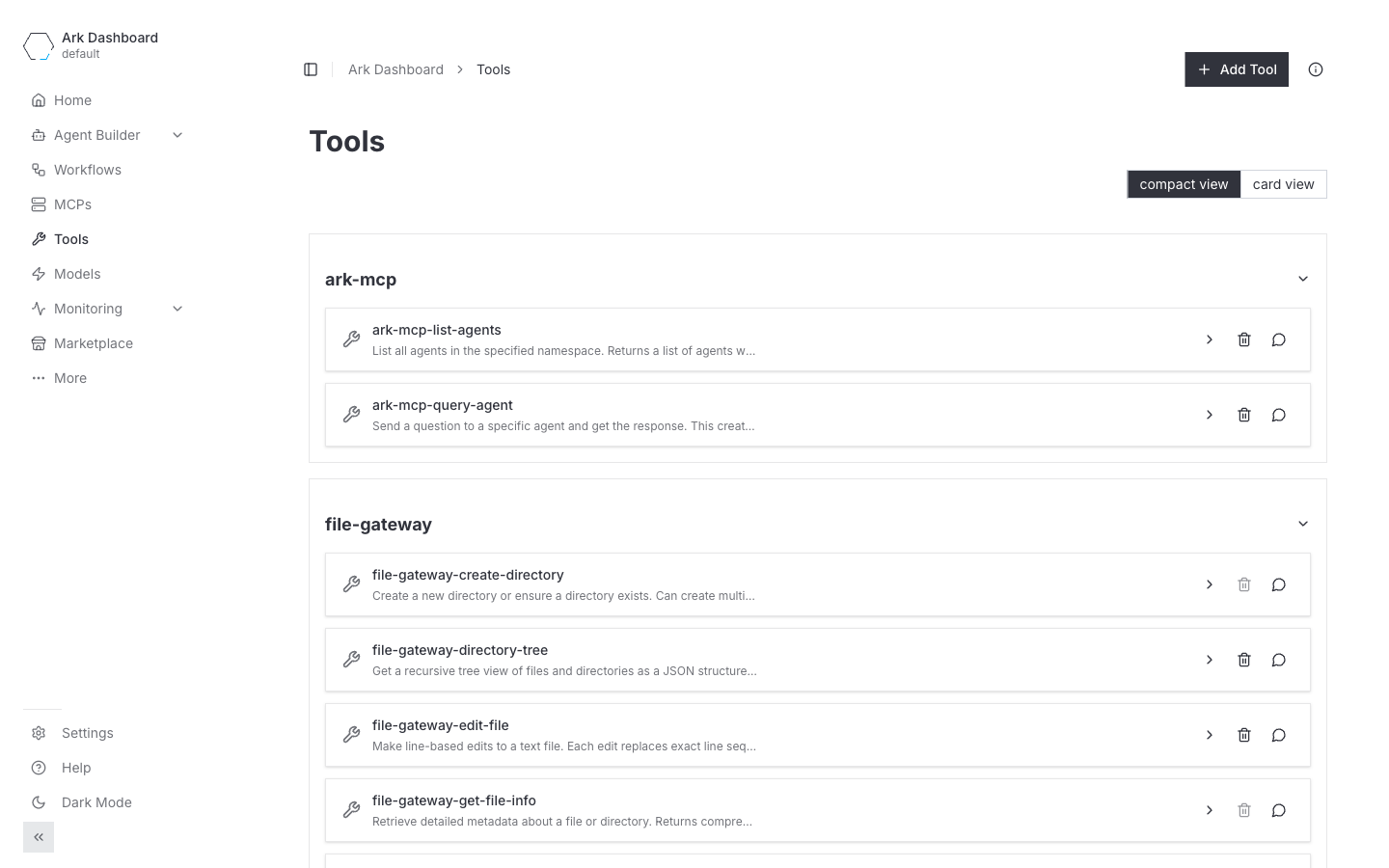Viewport: 1389px width, 868px height.
Task: Expand the Monitoring submenu chevron
Action: click(x=177, y=309)
